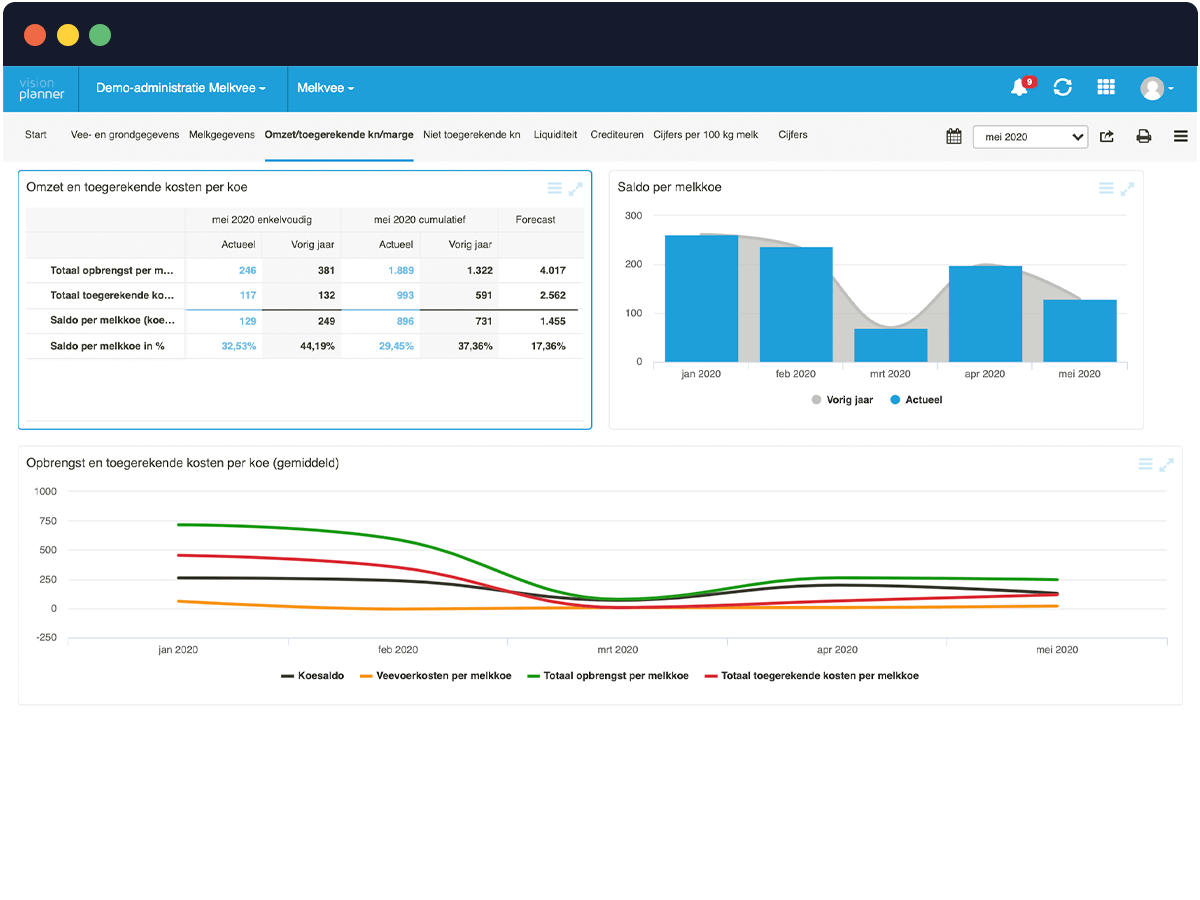Click the previous year value 381
Viewport: 1200px width, 900px height.
coord(326,270)
